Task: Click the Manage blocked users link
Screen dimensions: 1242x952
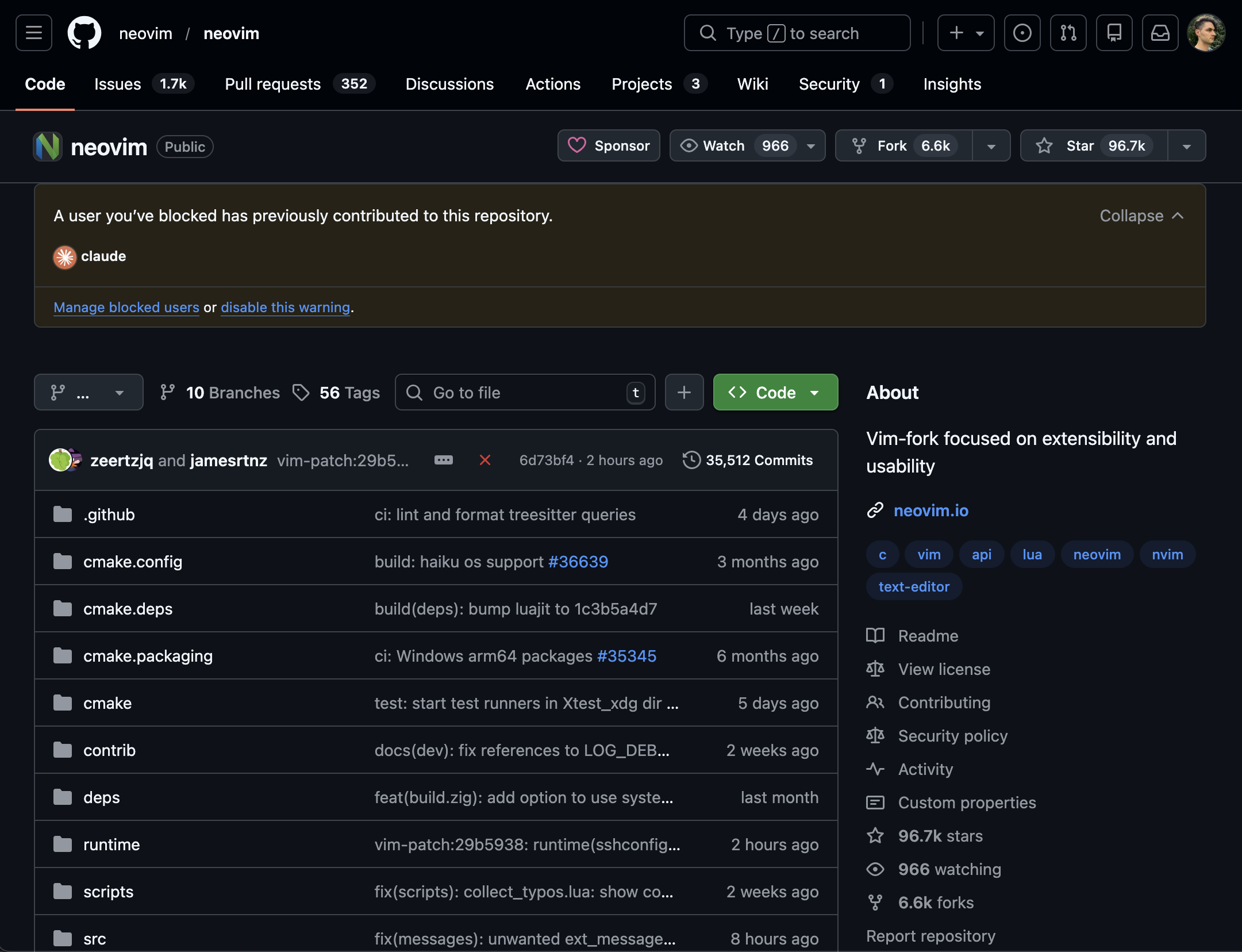Action: pyautogui.click(x=126, y=308)
